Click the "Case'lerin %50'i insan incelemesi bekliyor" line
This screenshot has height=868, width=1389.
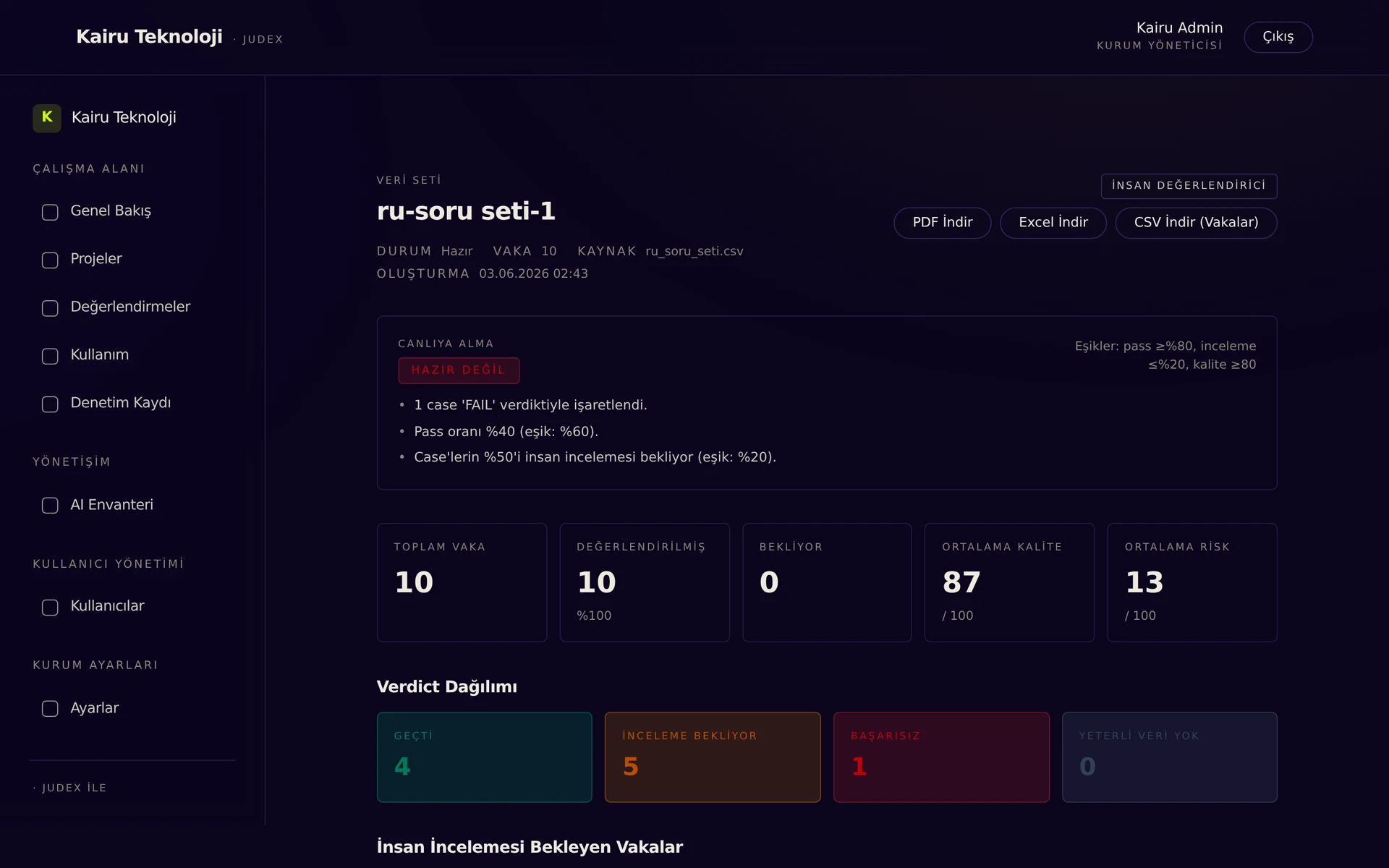click(x=595, y=457)
